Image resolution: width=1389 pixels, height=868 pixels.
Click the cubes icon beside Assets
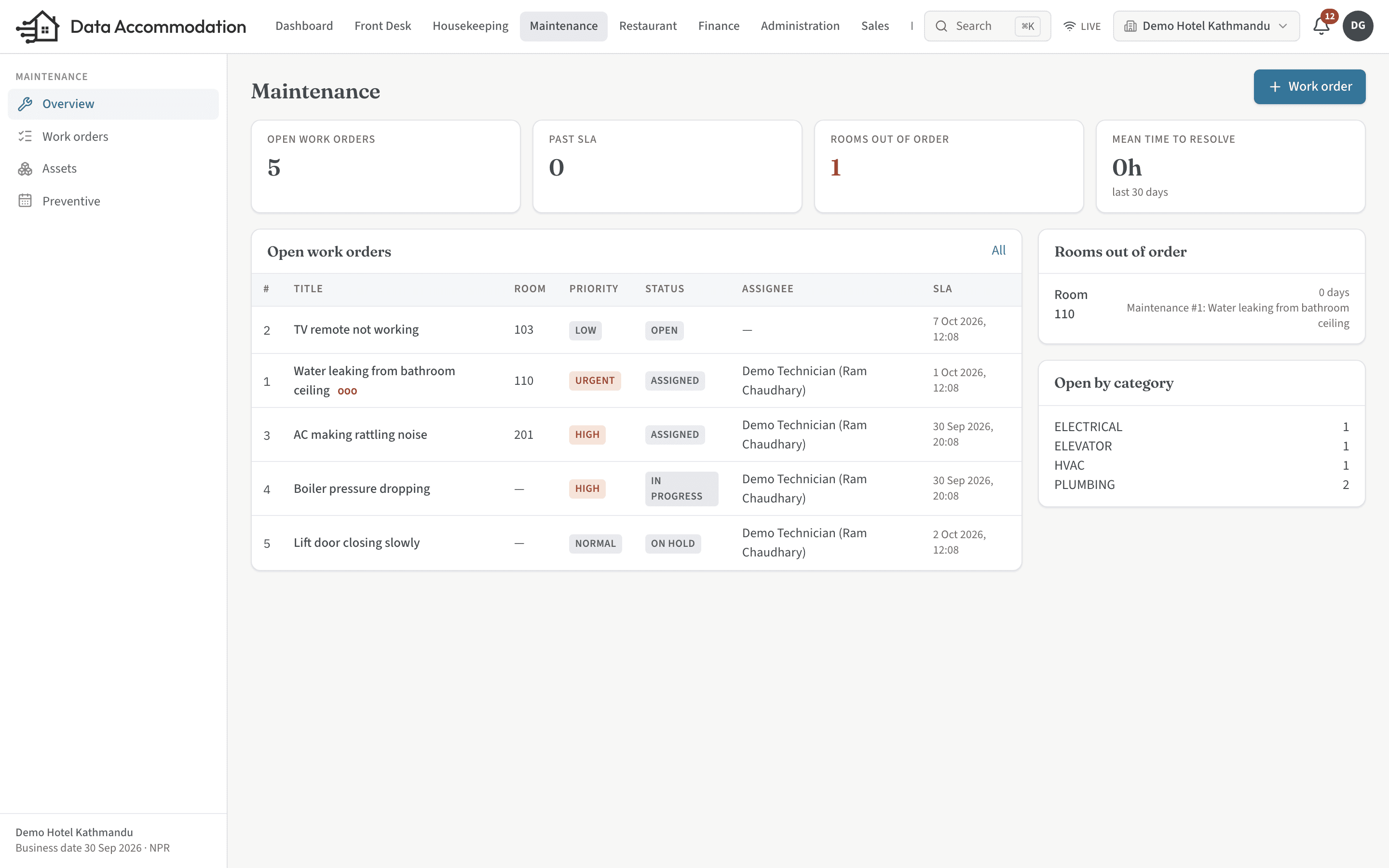click(x=25, y=168)
